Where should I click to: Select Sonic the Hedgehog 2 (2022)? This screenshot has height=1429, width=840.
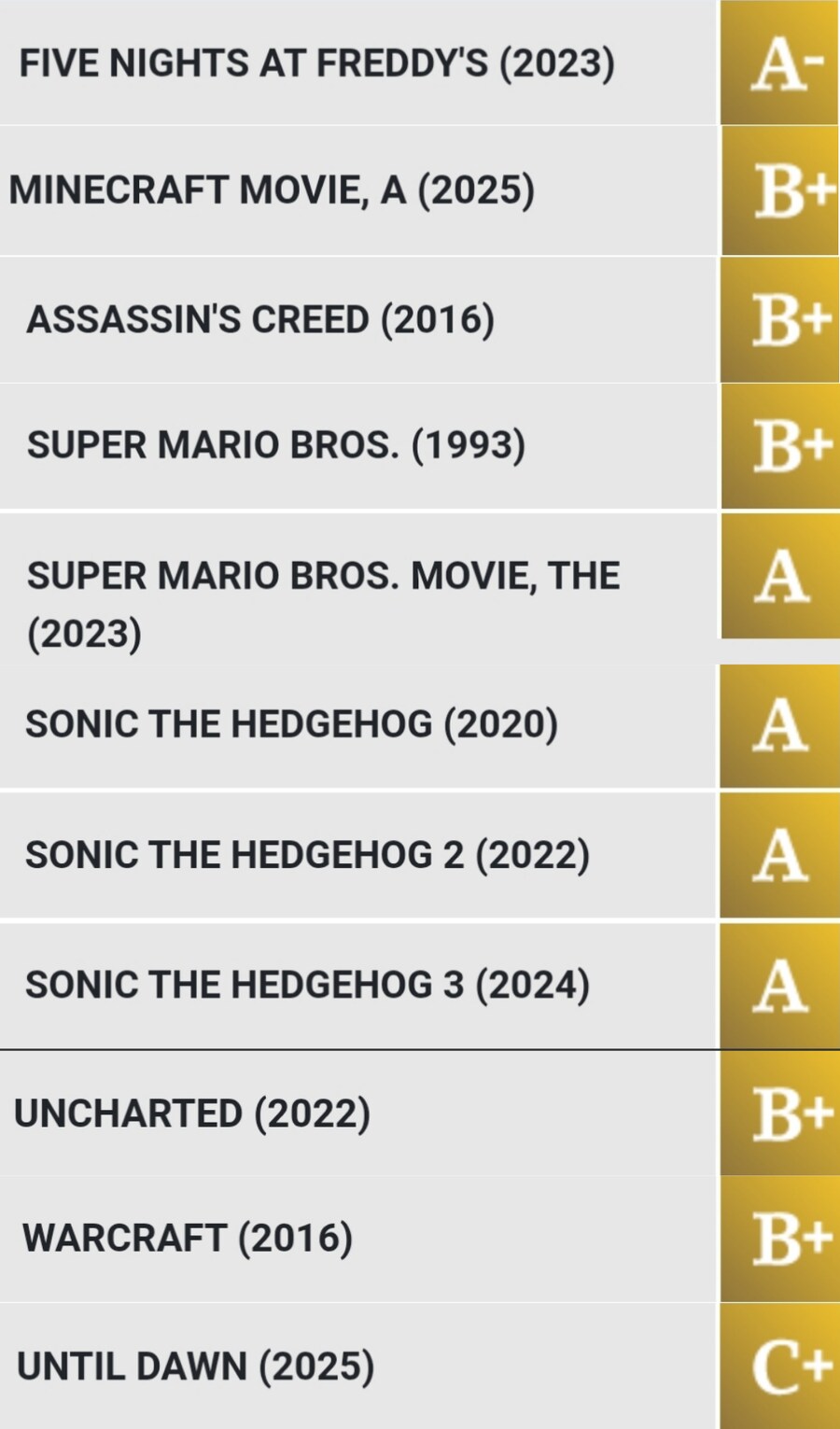pyautogui.click(x=307, y=855)
